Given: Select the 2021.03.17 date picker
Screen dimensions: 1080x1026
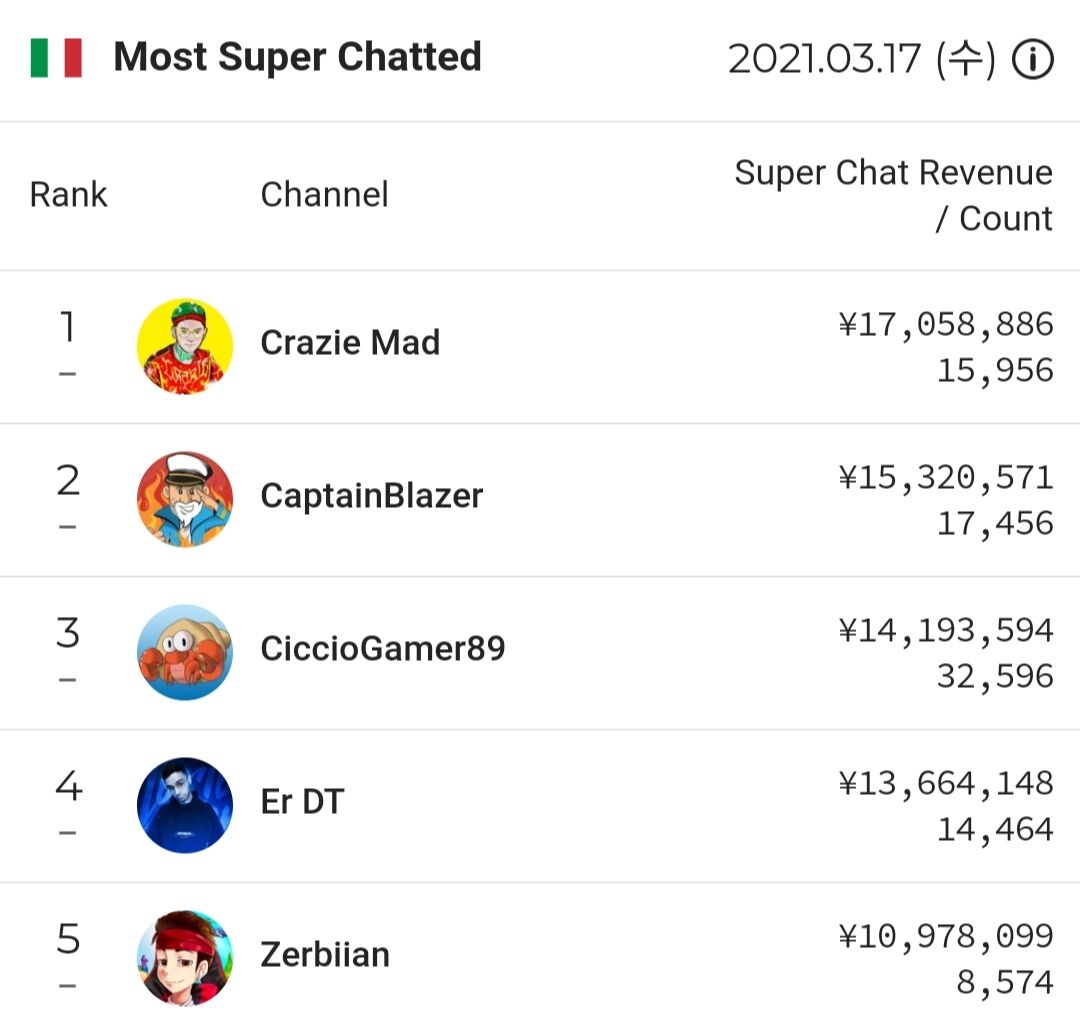Looking at the screenshot, I should coord(861,60).
